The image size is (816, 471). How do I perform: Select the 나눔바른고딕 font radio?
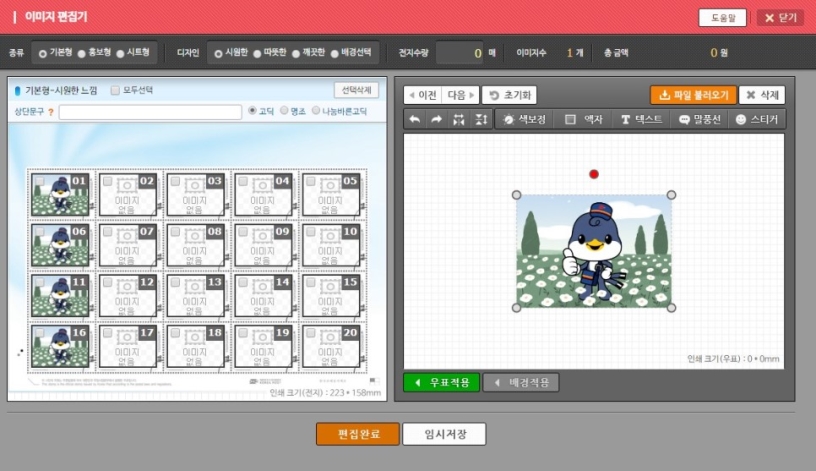click(x=316, y=110)
